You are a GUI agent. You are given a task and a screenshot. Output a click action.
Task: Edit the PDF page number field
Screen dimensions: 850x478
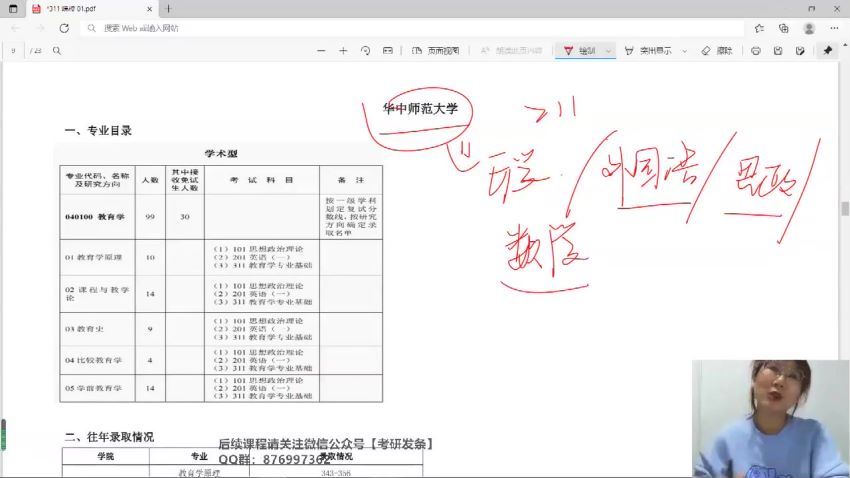(13, 50)
